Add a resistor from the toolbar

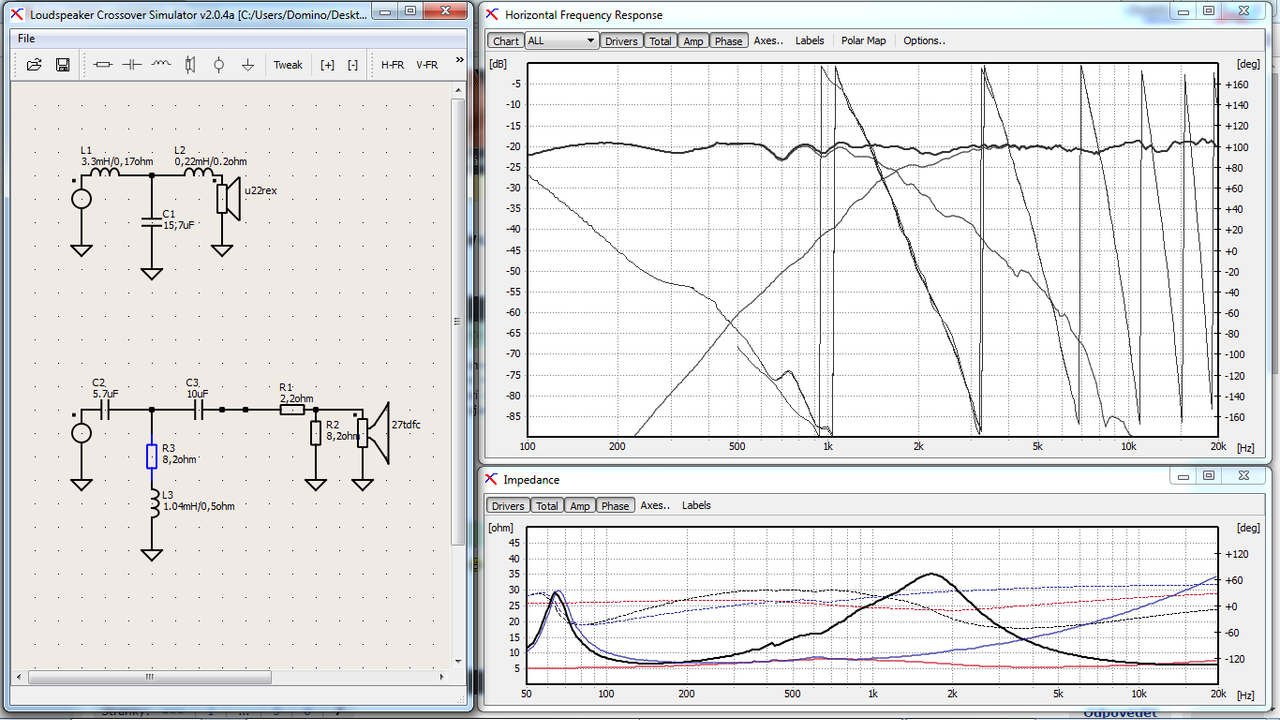coord(102,65)
